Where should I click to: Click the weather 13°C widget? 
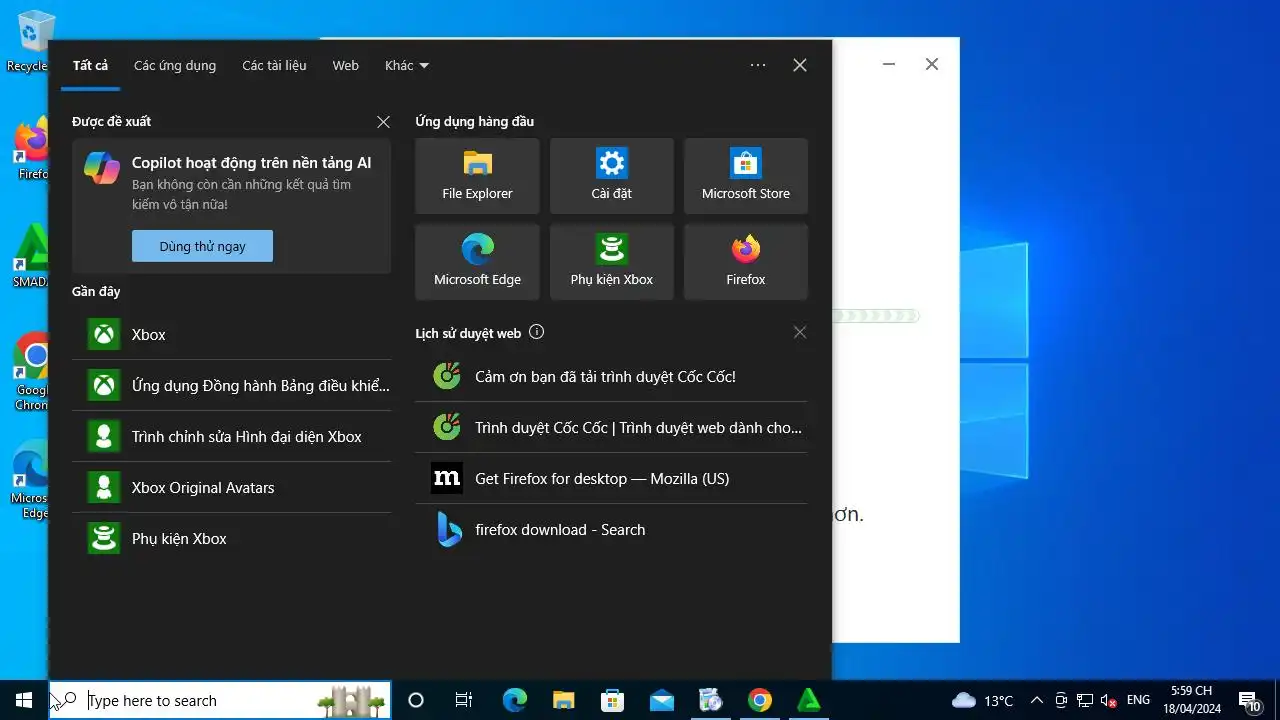[x=982, y=700]
